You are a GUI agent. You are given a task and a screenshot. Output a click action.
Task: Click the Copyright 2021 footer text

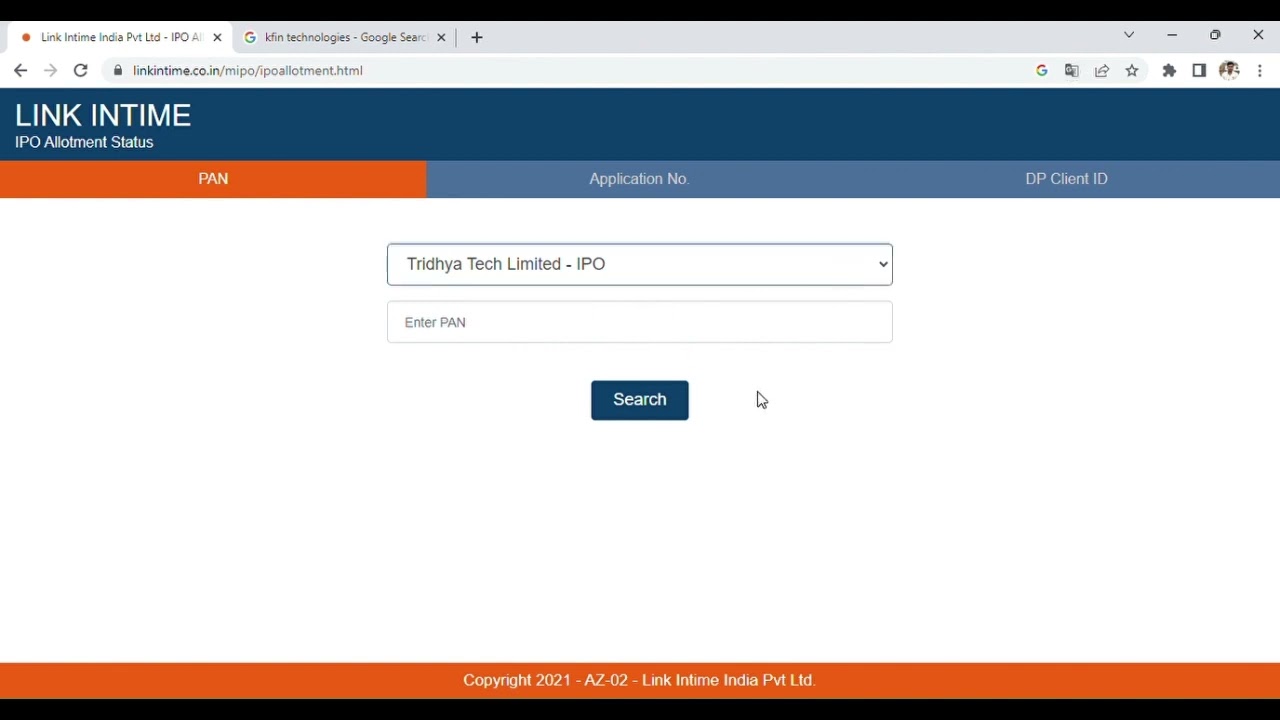coord(640,680)
